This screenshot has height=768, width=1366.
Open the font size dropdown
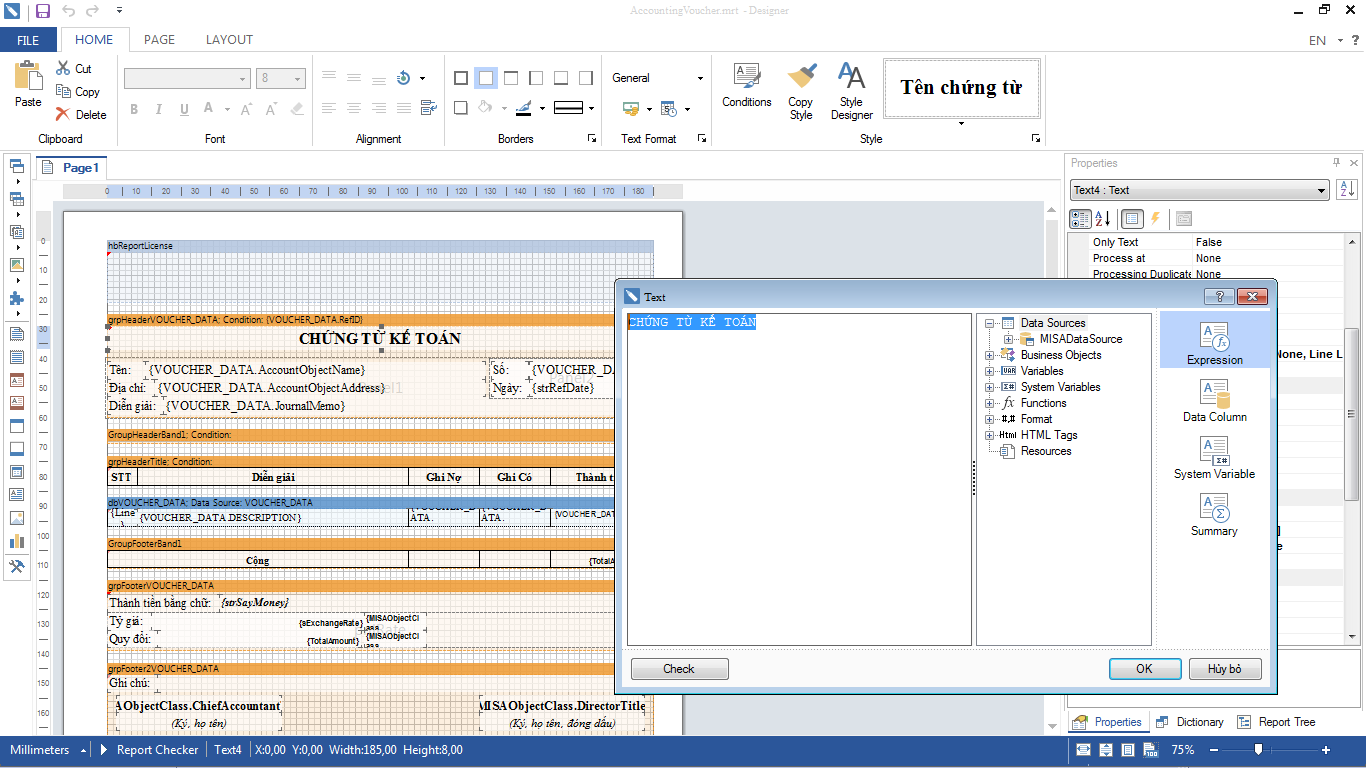[x=298, y=79]
